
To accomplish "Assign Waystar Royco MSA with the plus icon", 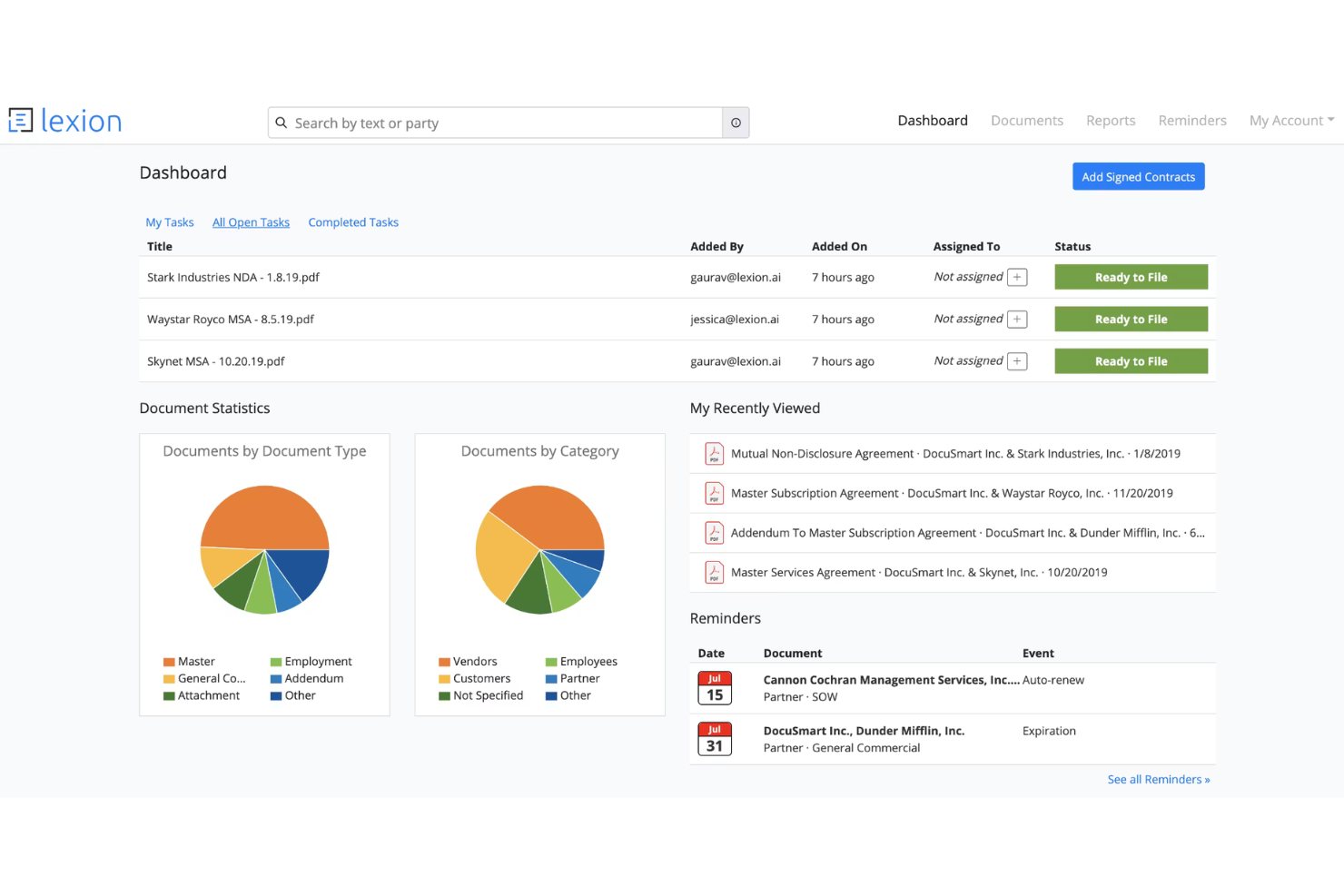I will tap(1017, 319).
